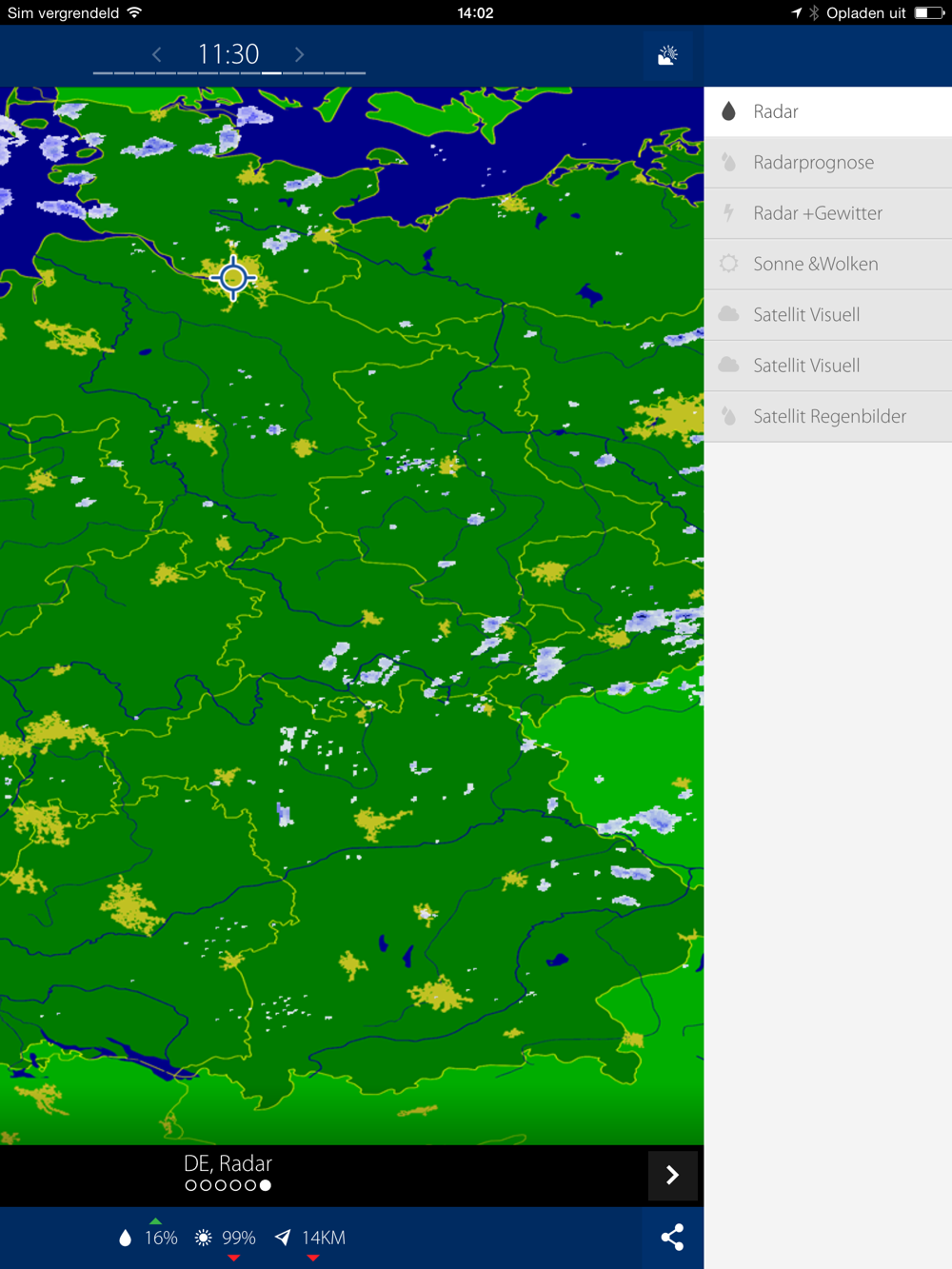Tap the location services arrow in the status bar
The image size is (952, 1269).
(x=796, y=12)
